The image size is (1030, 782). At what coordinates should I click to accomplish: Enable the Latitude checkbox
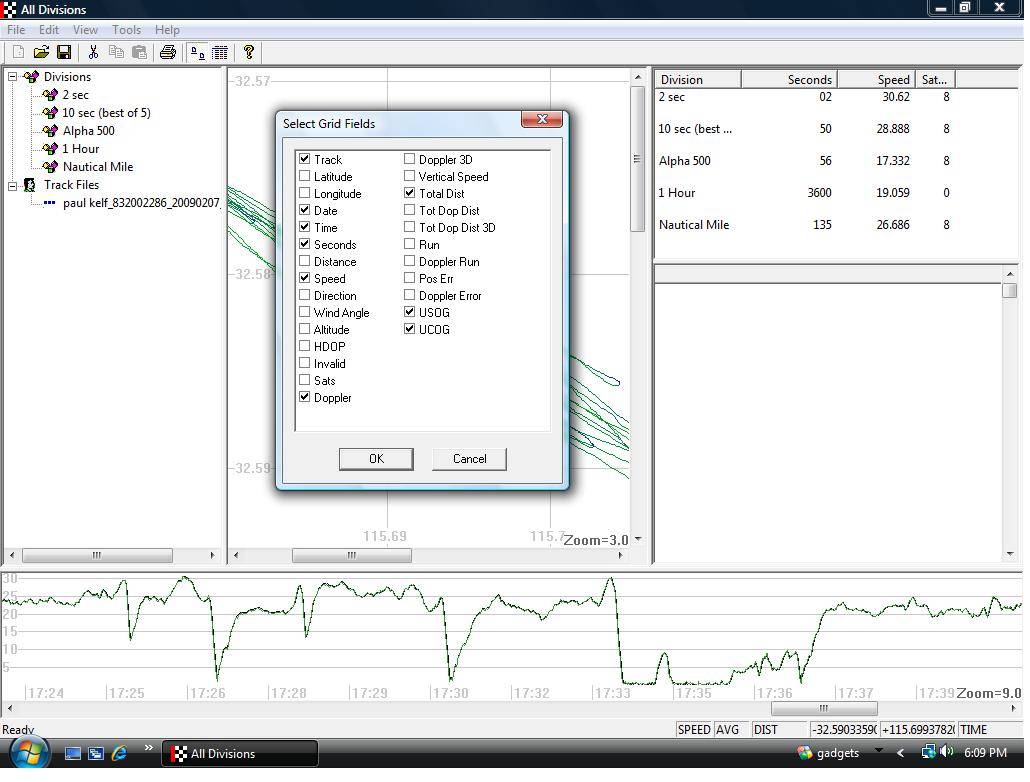point(305,176)
